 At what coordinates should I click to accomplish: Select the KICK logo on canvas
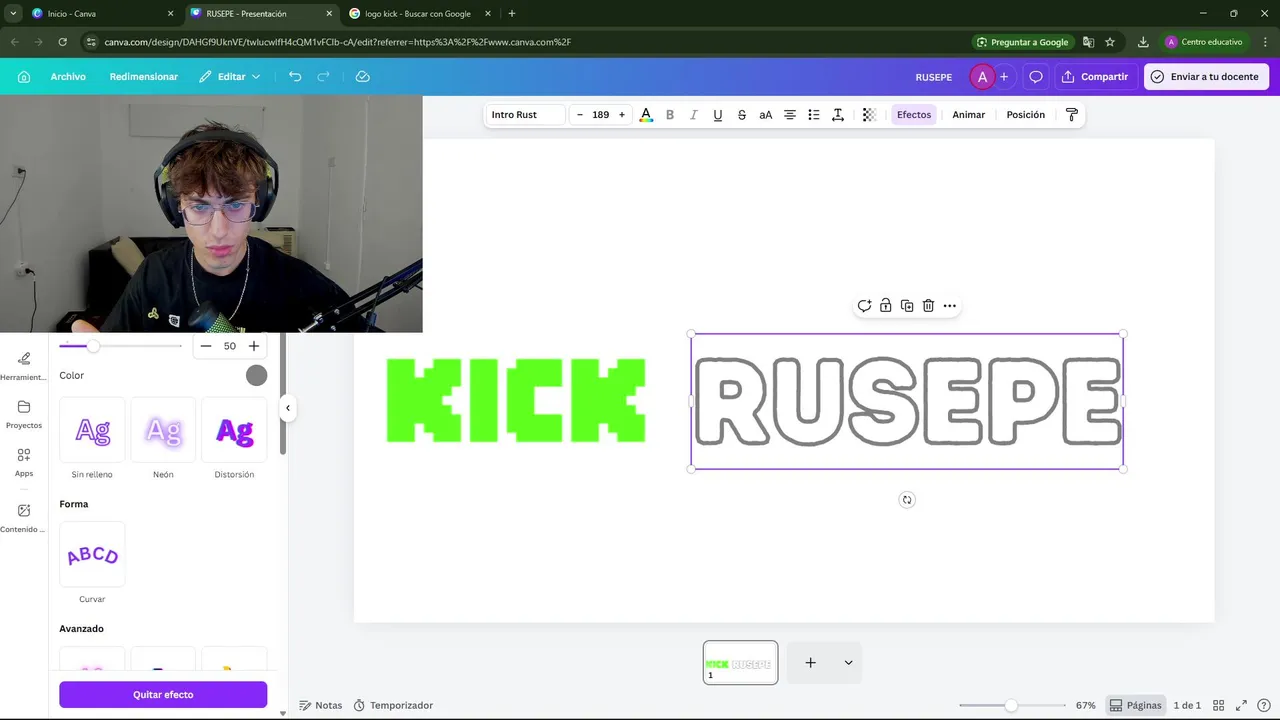516,400
